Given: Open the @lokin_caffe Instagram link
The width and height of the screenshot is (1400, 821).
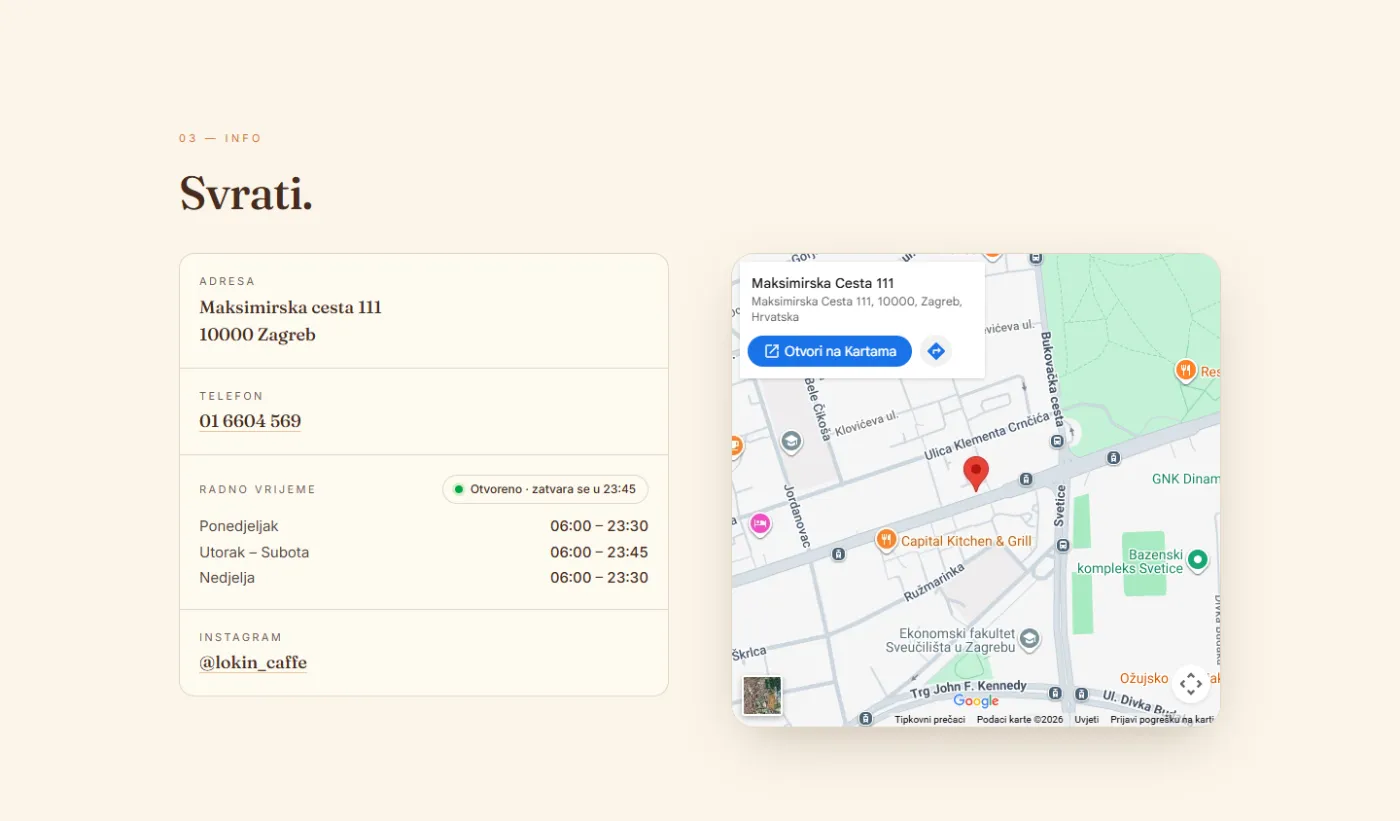Looking at the screenshot, I should (253, 662).
